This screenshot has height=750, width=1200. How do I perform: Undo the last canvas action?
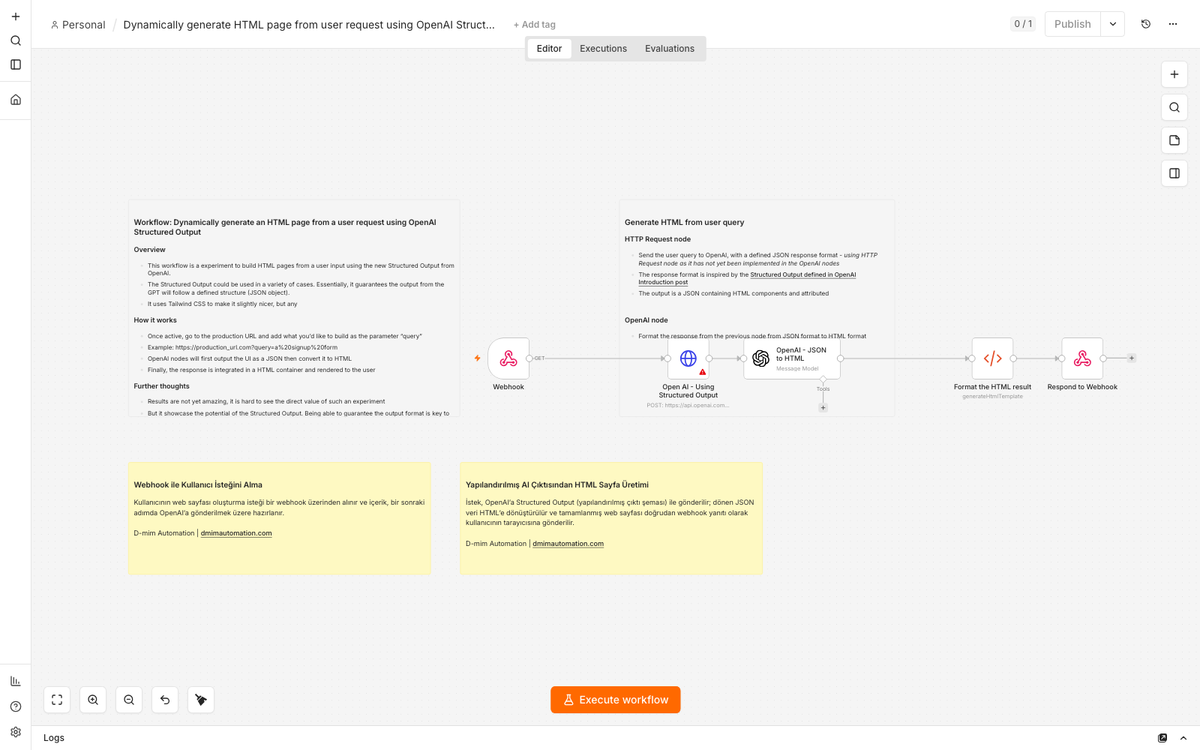tap(165, 700)
